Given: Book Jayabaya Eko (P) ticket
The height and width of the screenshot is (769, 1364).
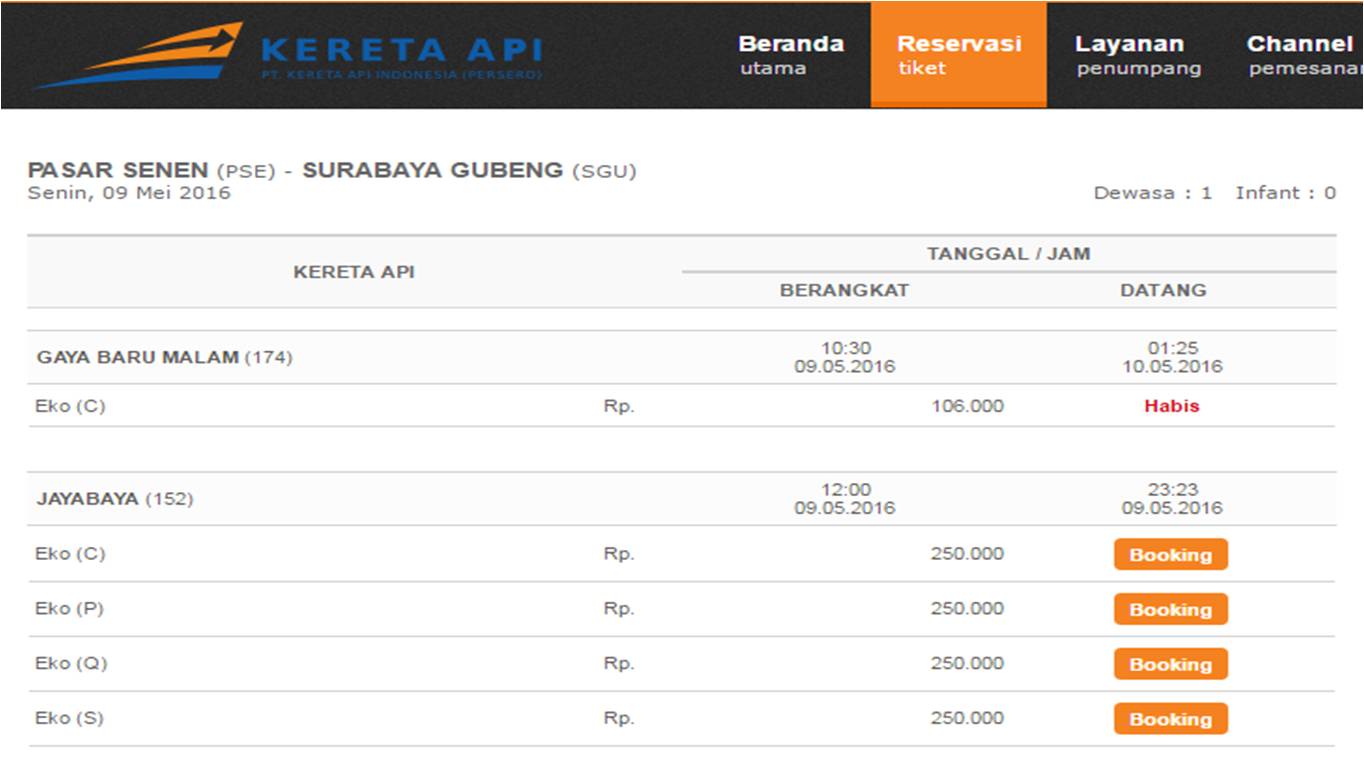Looking at the screenshot, I should [x=1170, y=609].
